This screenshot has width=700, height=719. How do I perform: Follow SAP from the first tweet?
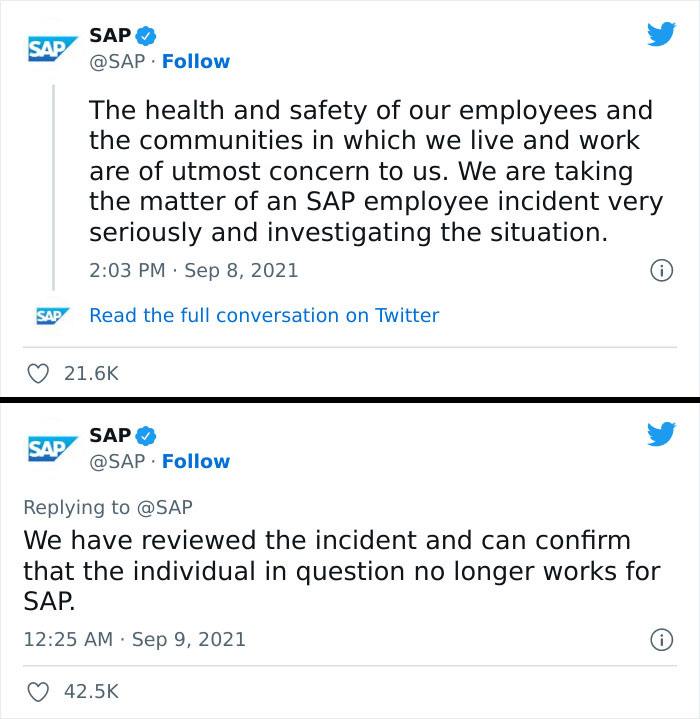(196, 61)
